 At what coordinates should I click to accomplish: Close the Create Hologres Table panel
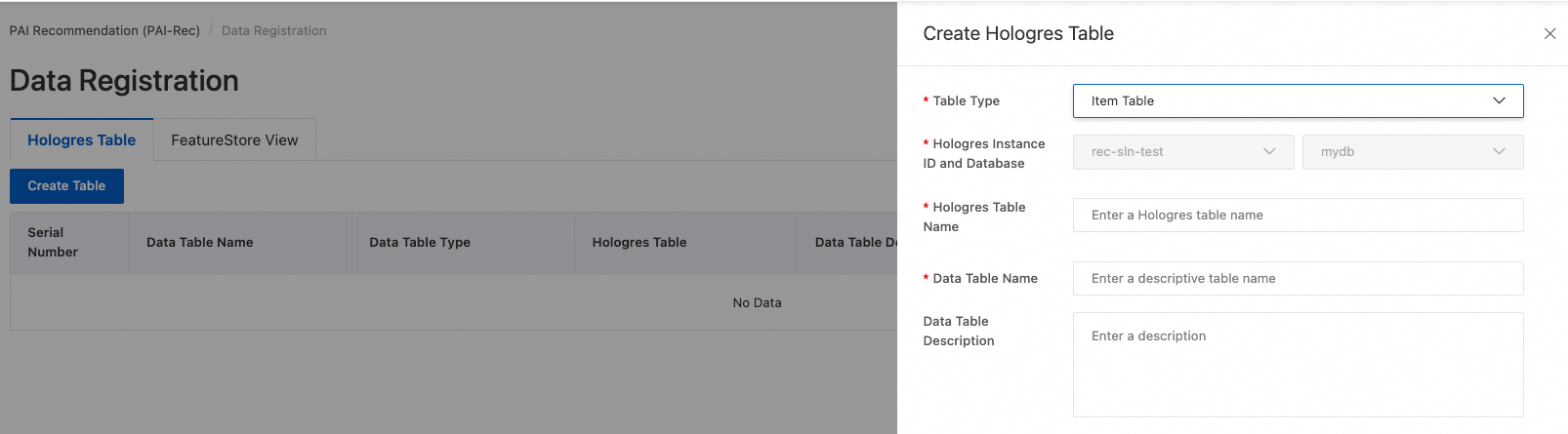[1549, 34]
